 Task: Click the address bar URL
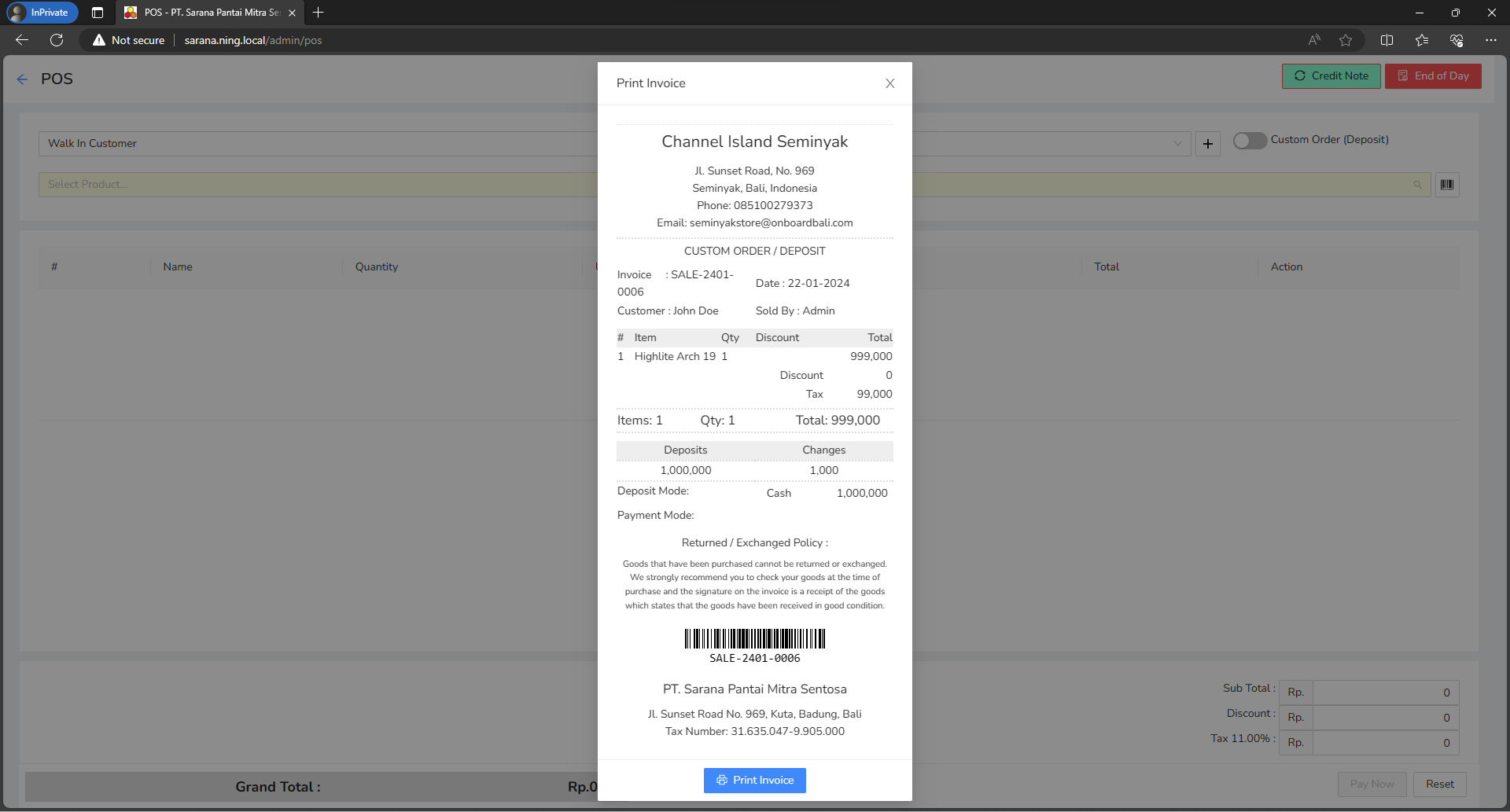point(253,40)
